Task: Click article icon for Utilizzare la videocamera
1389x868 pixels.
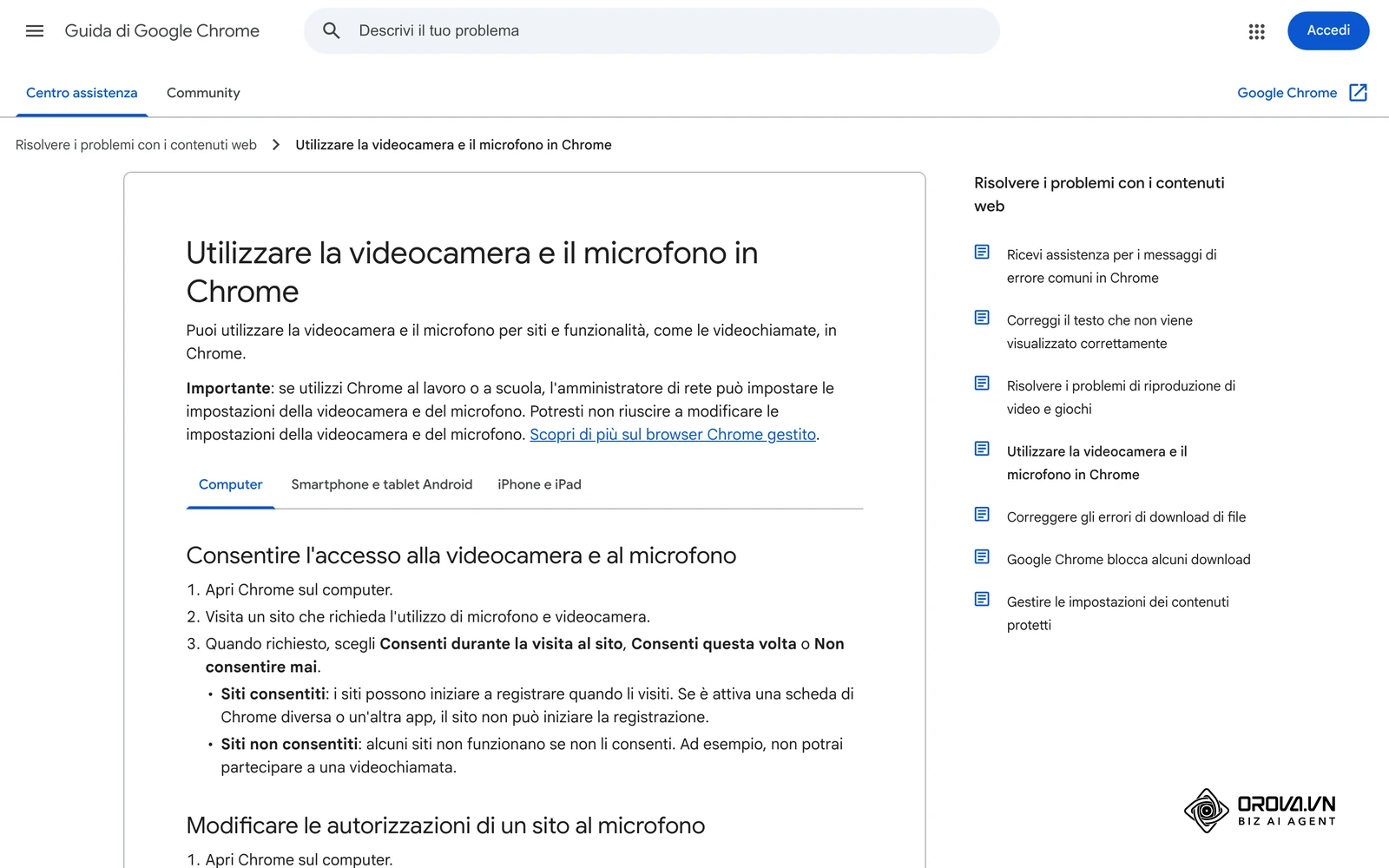Action: pyautogui.click(x=982, y=449)
